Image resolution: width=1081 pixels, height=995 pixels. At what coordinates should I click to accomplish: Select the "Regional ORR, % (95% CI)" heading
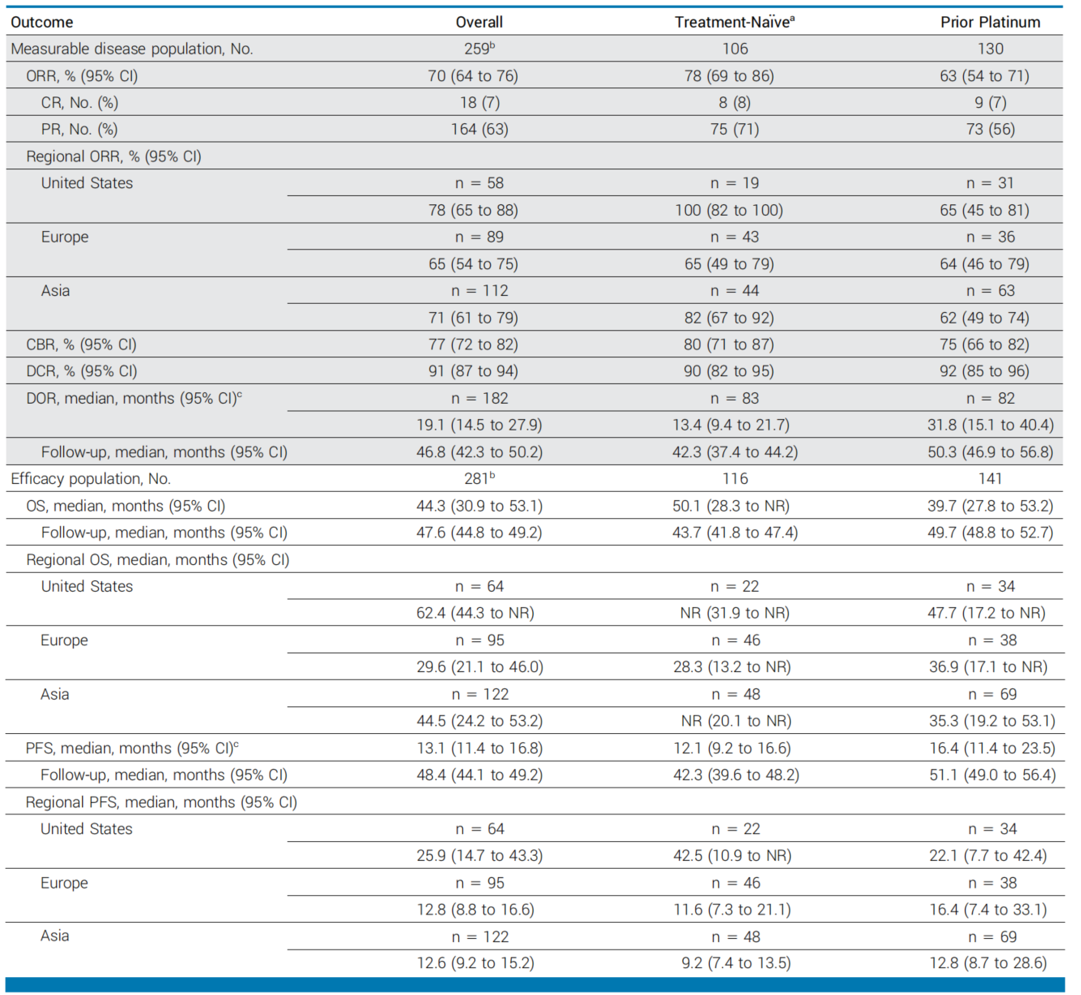[113, 156]
